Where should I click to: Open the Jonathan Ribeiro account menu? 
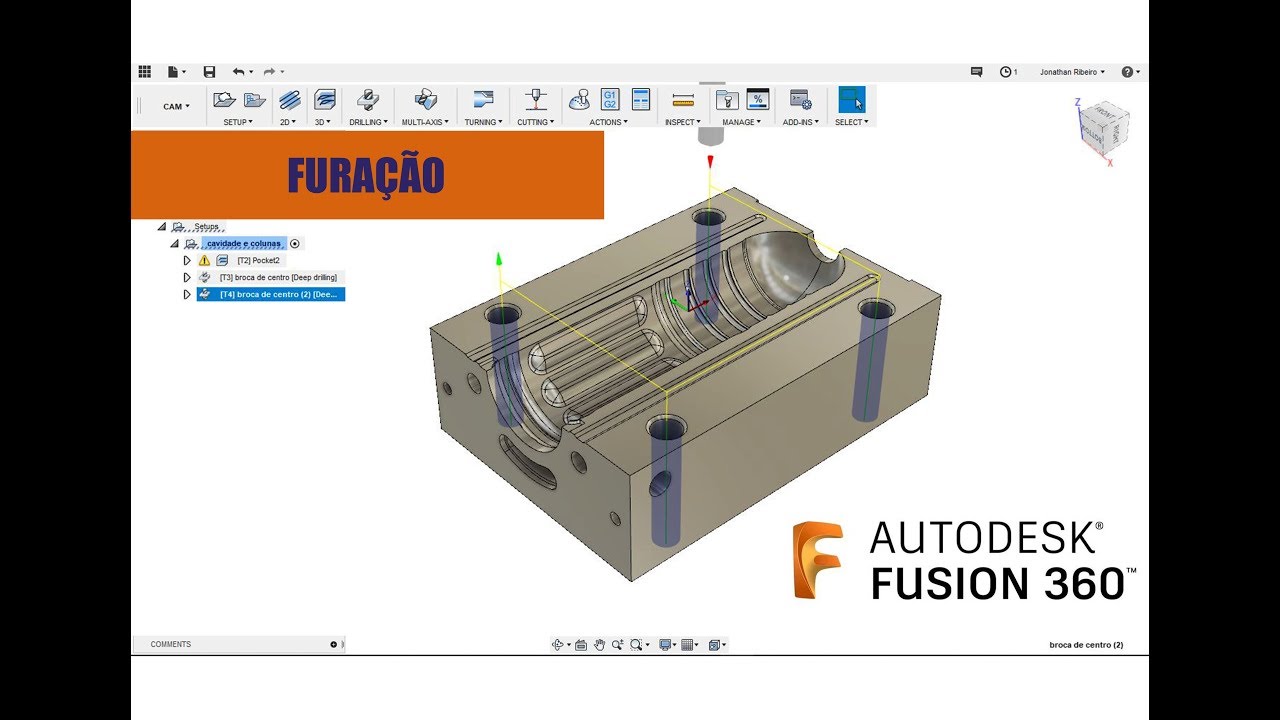coord(1072,72)
